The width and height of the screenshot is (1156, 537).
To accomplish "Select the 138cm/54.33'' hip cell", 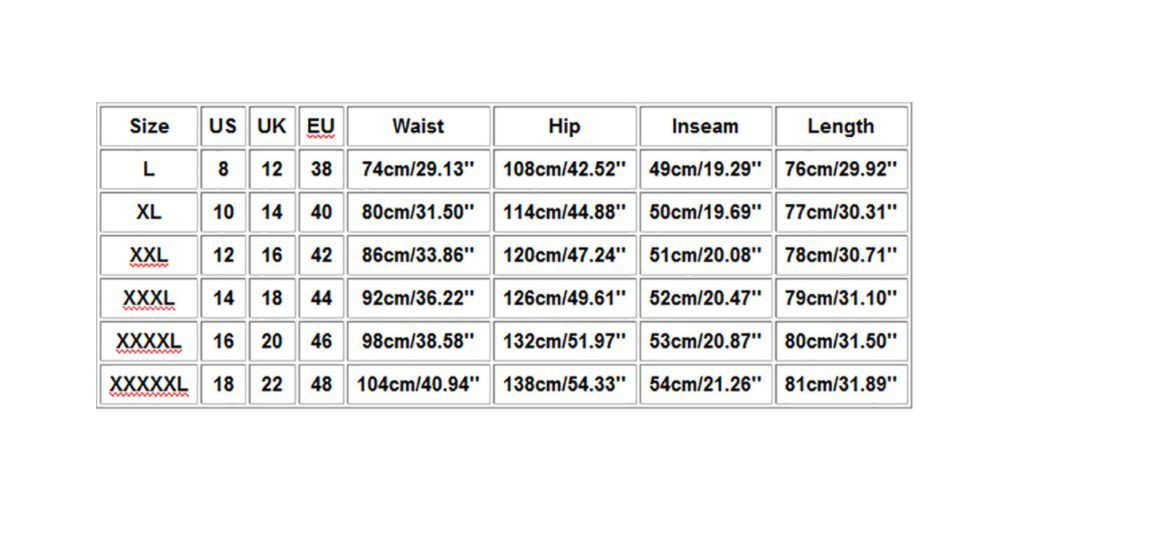I will 565,384.
